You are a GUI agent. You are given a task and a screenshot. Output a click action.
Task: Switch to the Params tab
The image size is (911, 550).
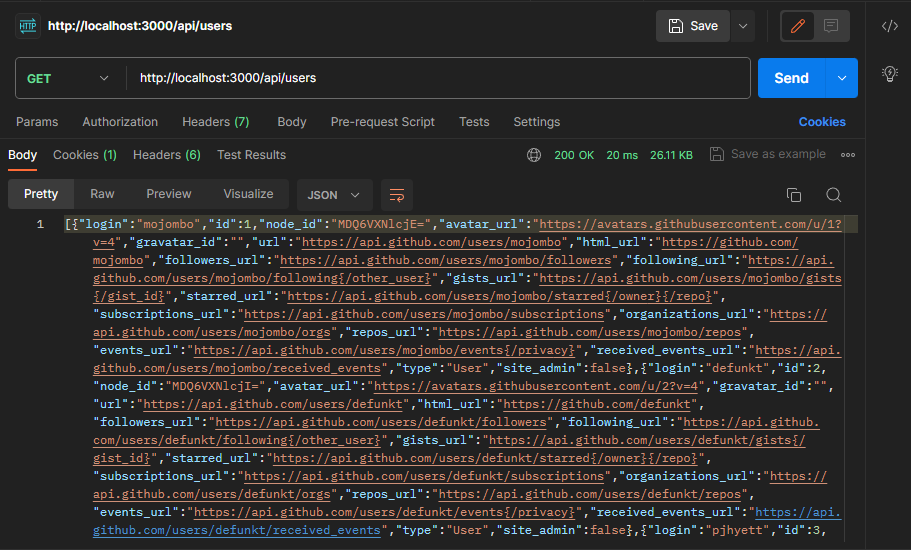pos(37,122)
